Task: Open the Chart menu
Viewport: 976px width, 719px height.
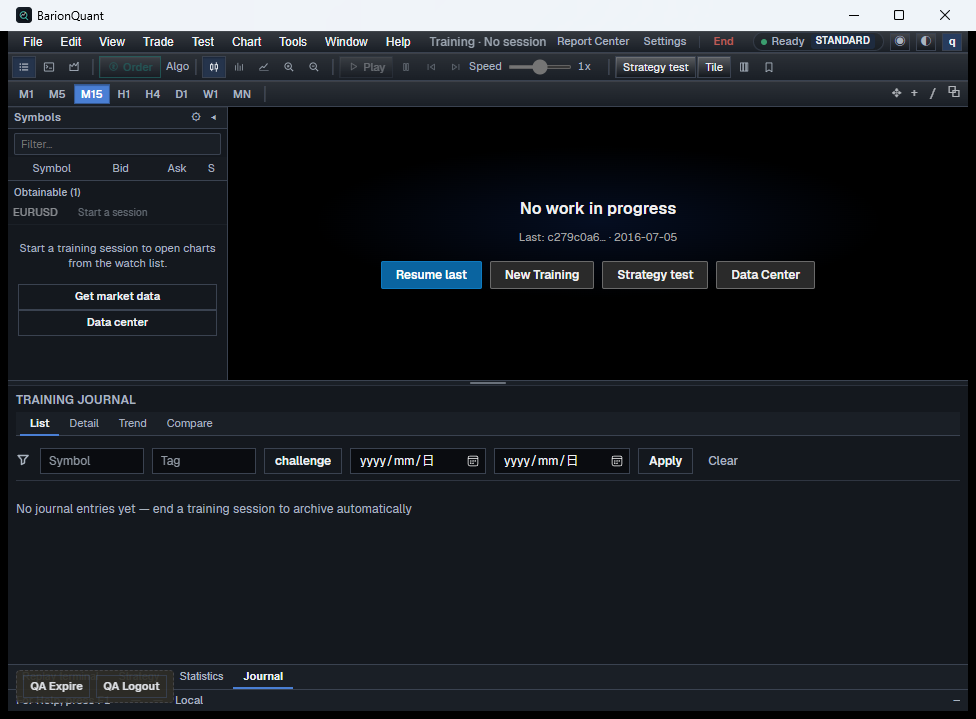Action: [246, 42]
